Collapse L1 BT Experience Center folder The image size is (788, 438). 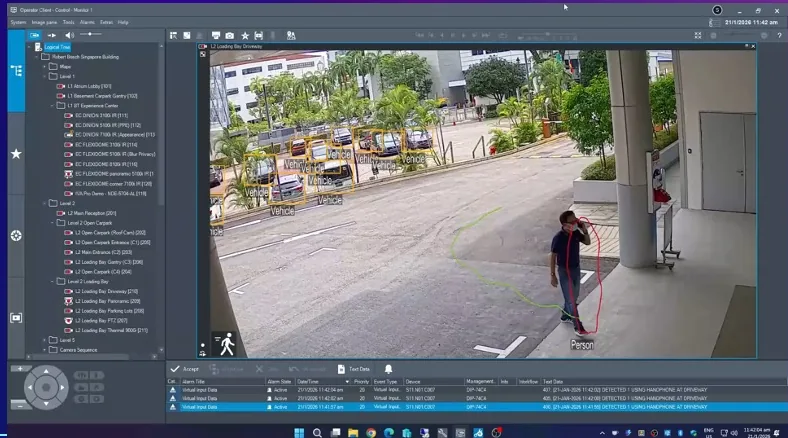tap(52, 105)
